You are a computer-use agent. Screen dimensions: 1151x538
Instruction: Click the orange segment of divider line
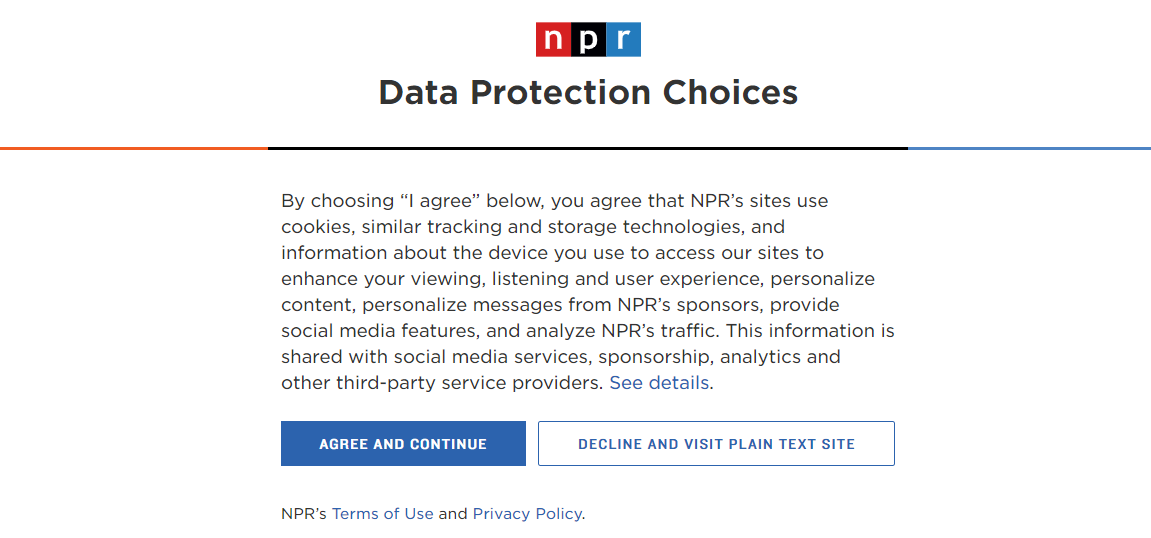[134, 148]
